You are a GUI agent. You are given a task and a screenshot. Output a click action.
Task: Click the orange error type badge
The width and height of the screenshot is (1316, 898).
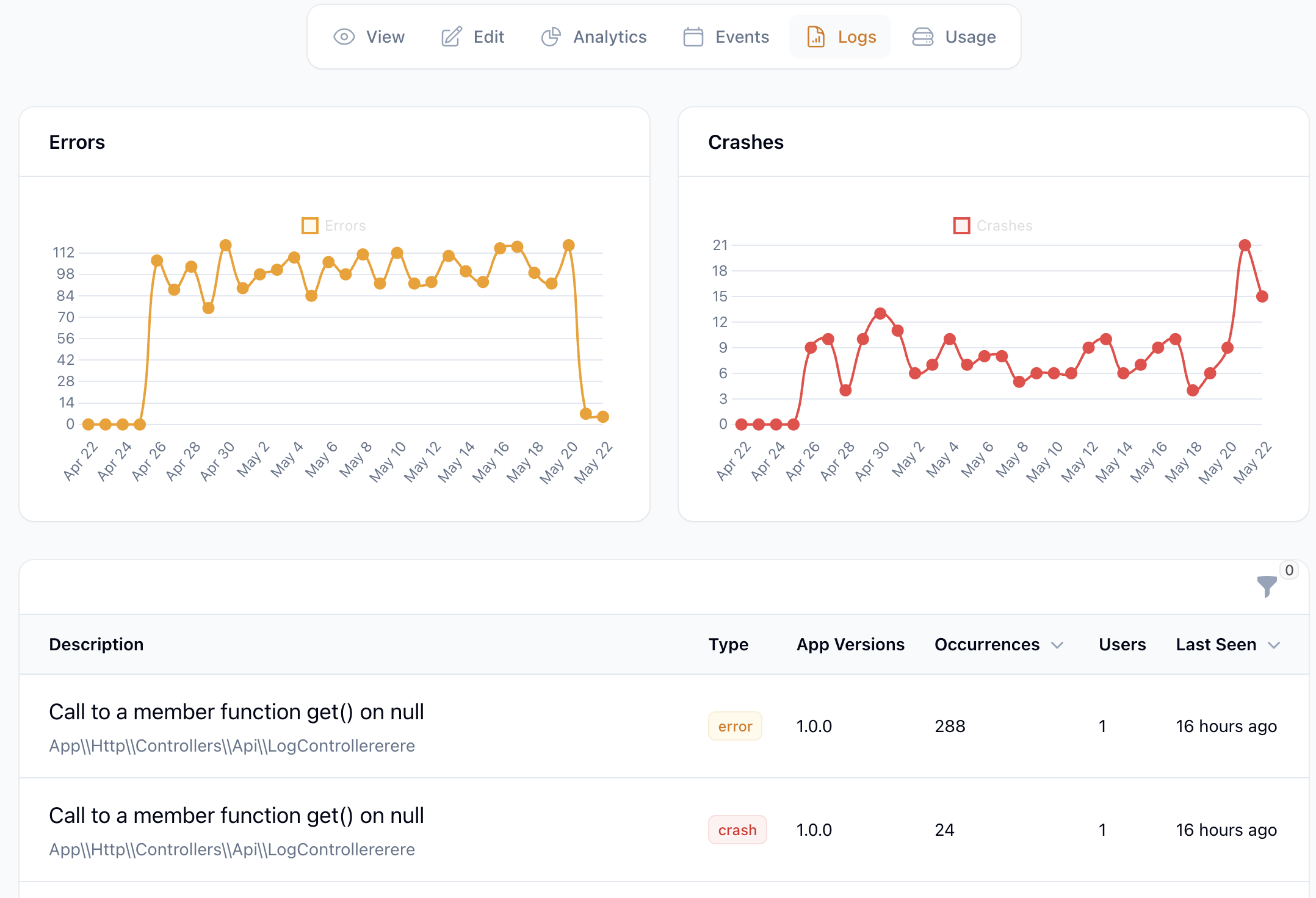tap(735, 726)
